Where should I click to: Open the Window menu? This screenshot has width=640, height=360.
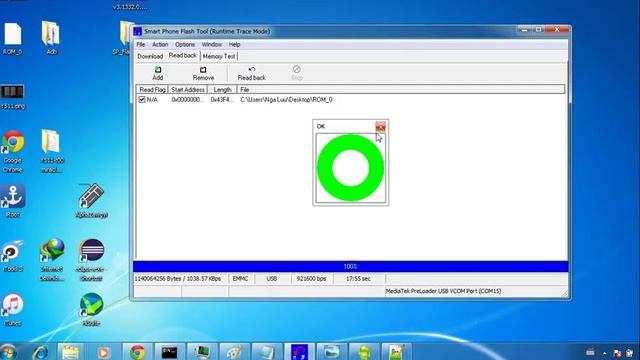tap(211, 44)
